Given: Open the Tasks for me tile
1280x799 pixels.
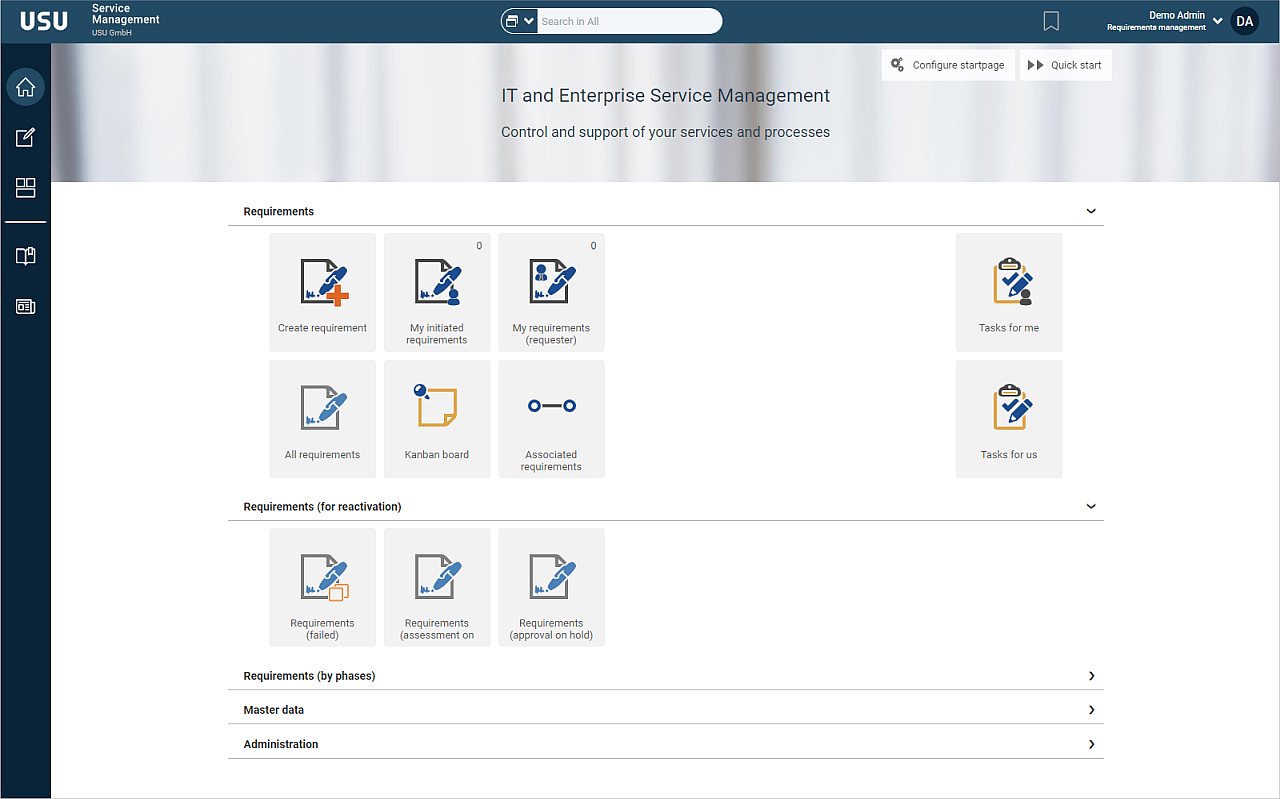Looking at the screenshot, I should pyautogui.click(x=1009, y=292).
